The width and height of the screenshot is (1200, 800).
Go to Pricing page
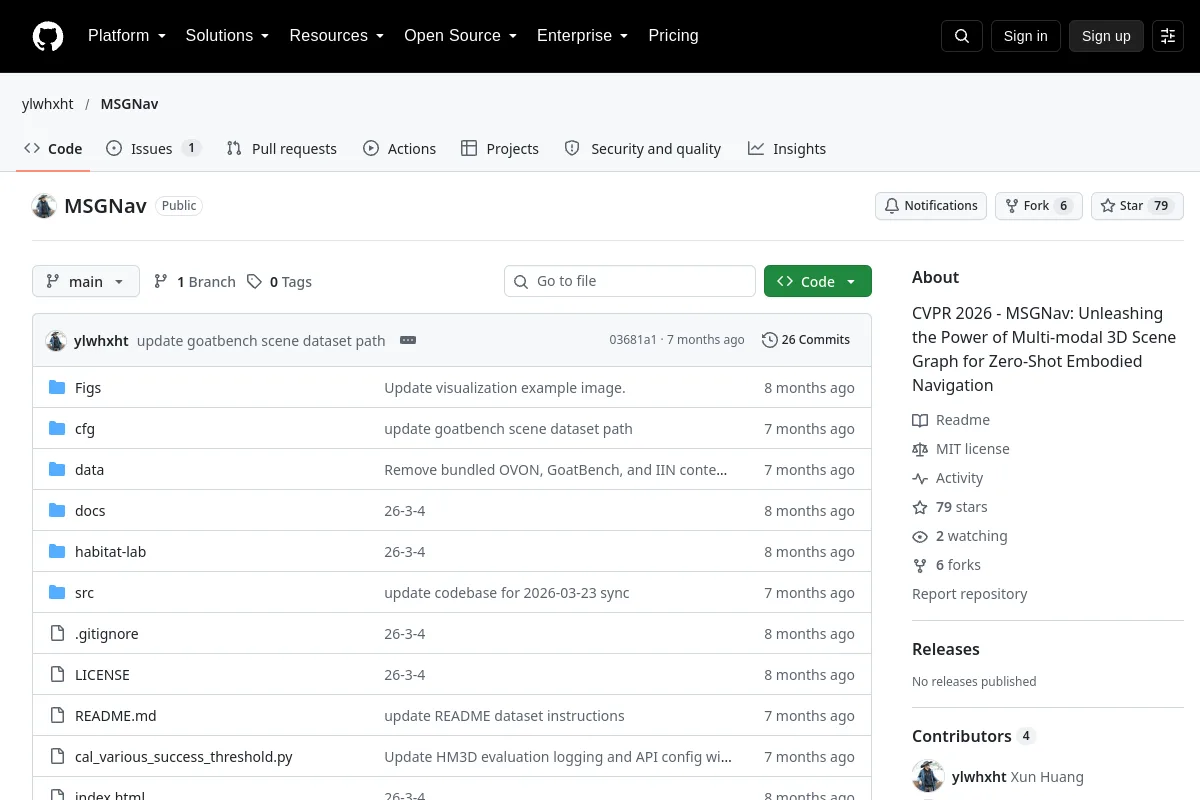click(x=673, y=36)
